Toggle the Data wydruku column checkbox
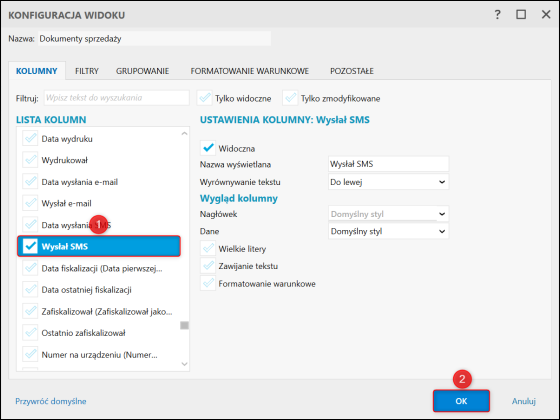560x420 pixels. 30,139
